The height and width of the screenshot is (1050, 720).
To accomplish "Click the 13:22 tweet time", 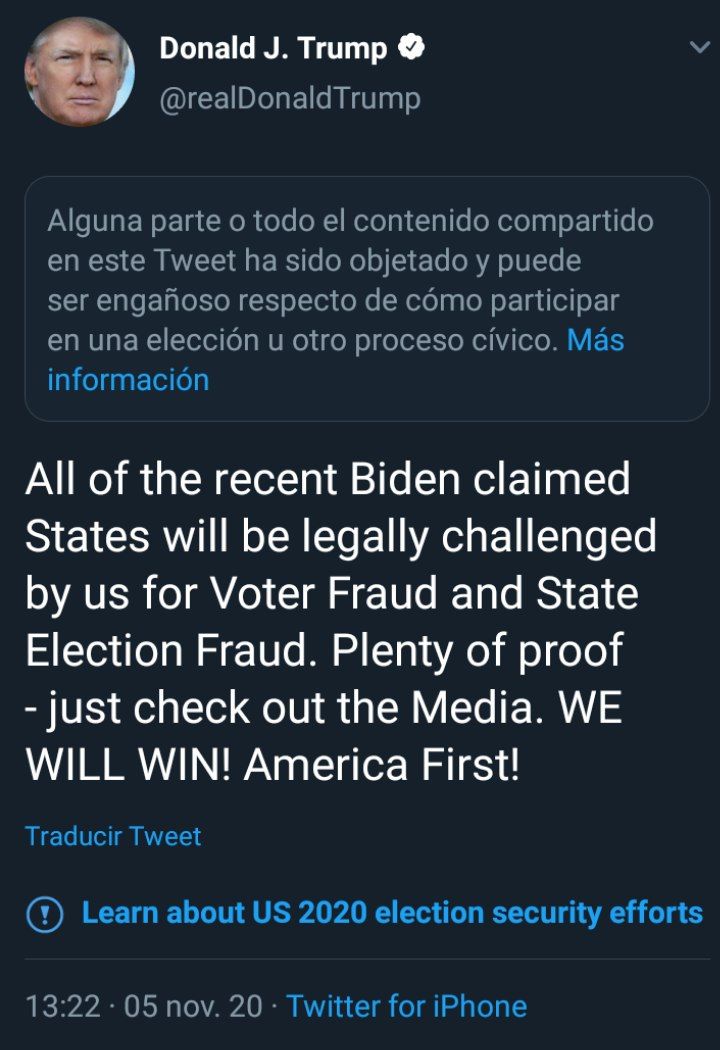I will (62, 1006).
